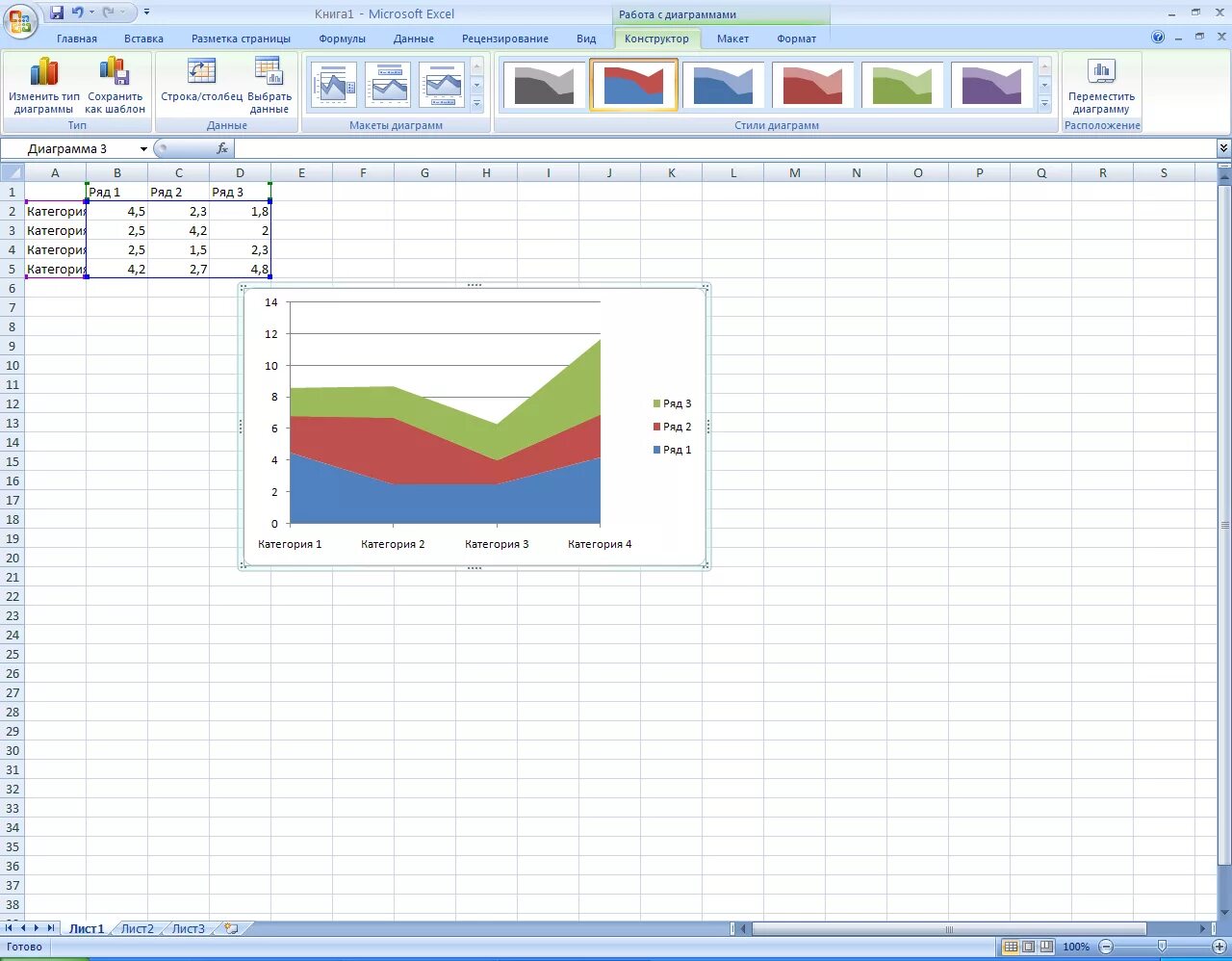Viewport: 1232px width, 961px height.
Task: Open Excel help question mark
Action: (1158, 38)
